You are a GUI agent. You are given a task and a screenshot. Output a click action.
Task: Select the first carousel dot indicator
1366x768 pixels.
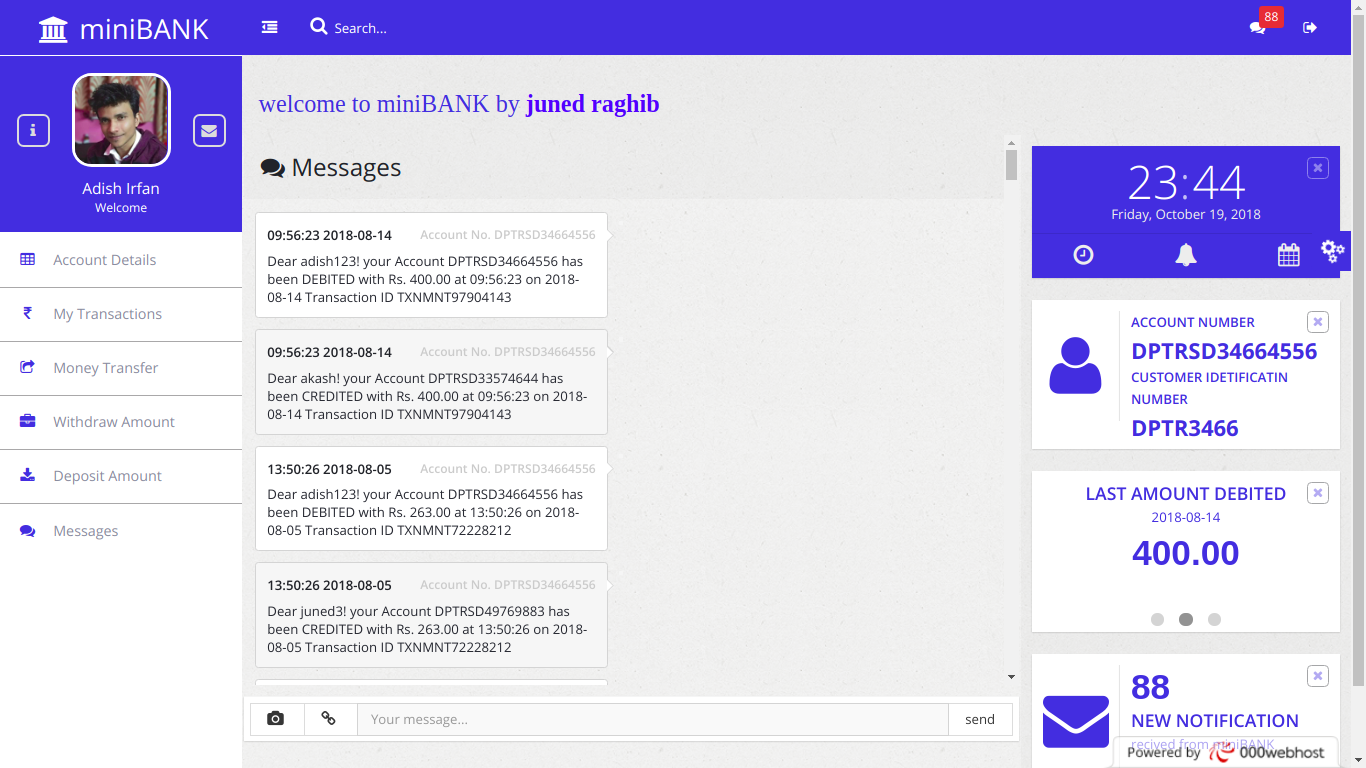1158,619
